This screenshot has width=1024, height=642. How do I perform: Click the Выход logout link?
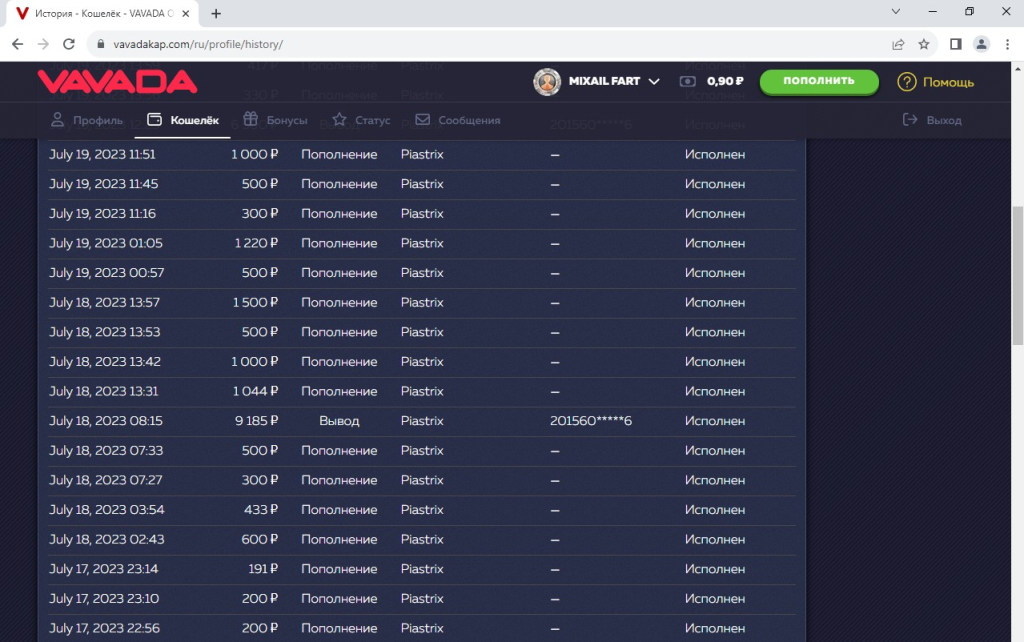click(932, 120)
